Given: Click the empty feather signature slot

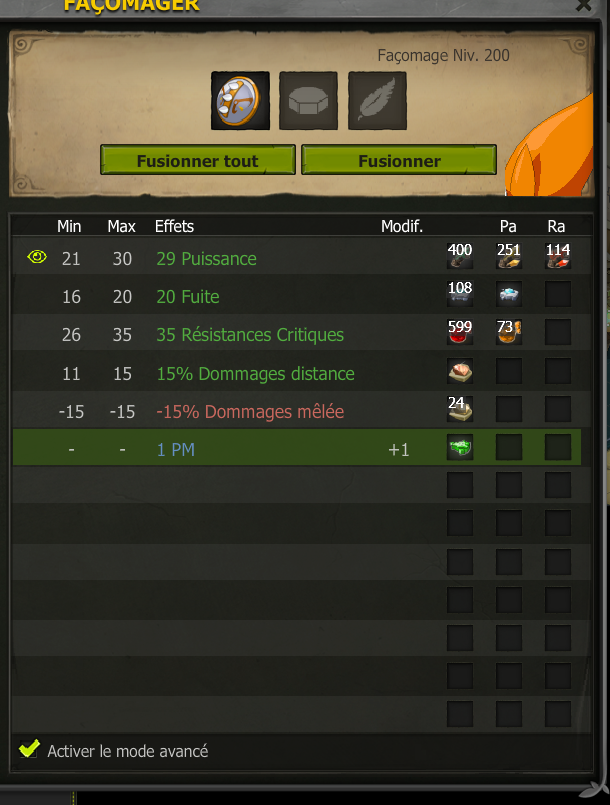Looking at the screenshot, I should (x=377, y=101).
